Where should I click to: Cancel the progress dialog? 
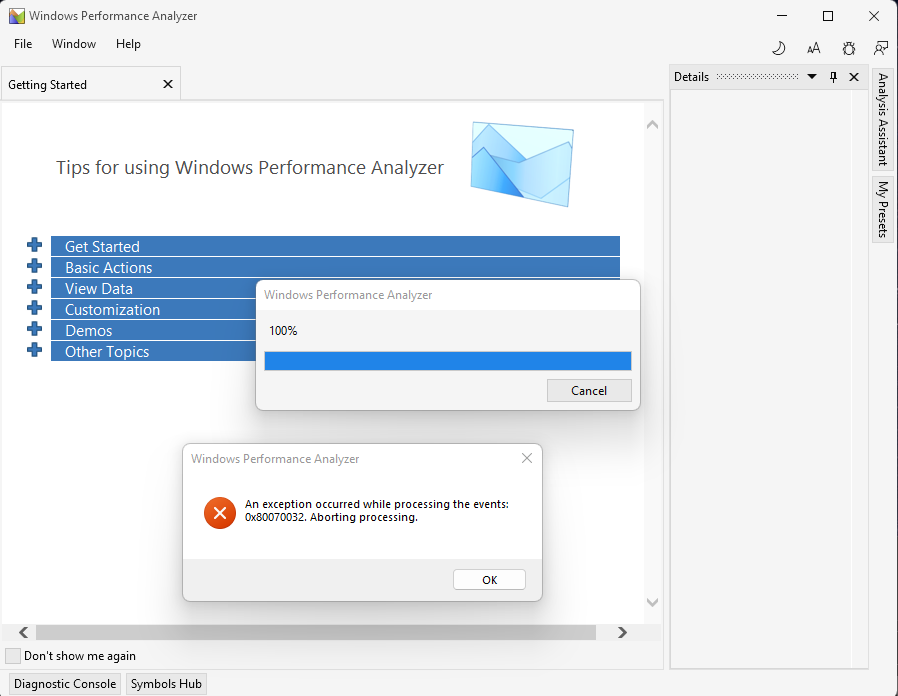coord(589,391)
